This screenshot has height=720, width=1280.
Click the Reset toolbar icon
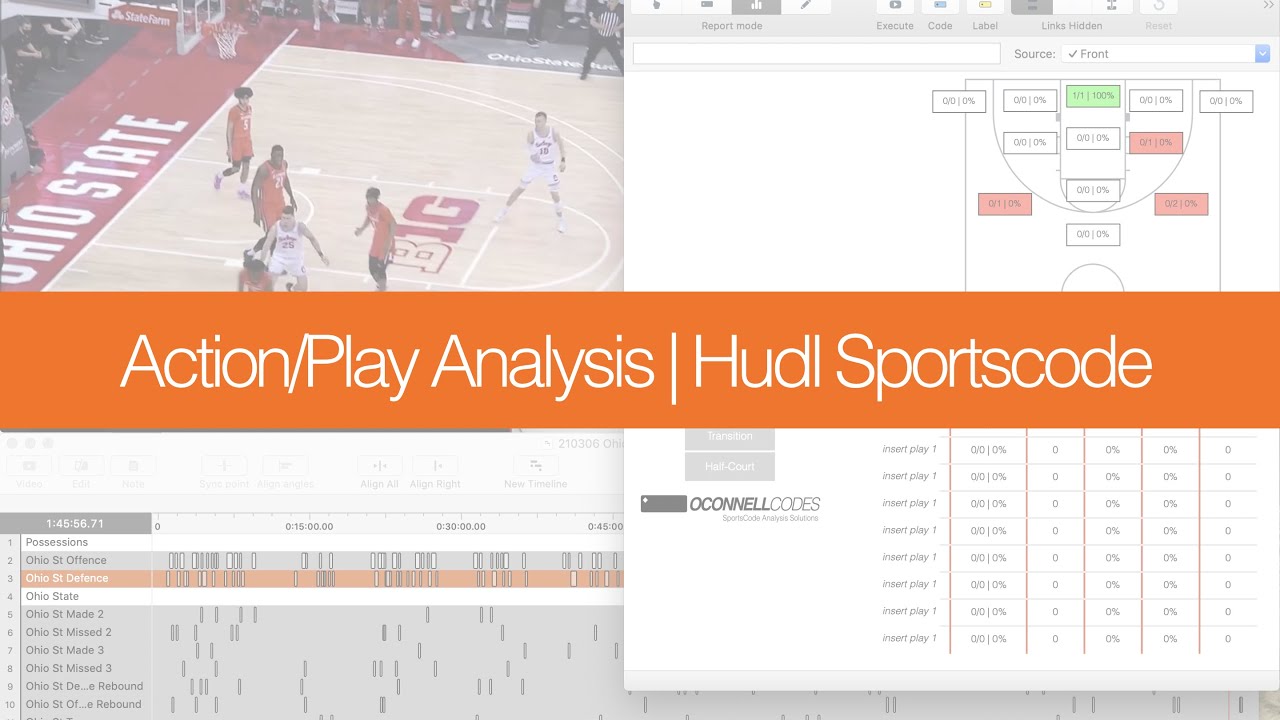tap(1158, 5)
